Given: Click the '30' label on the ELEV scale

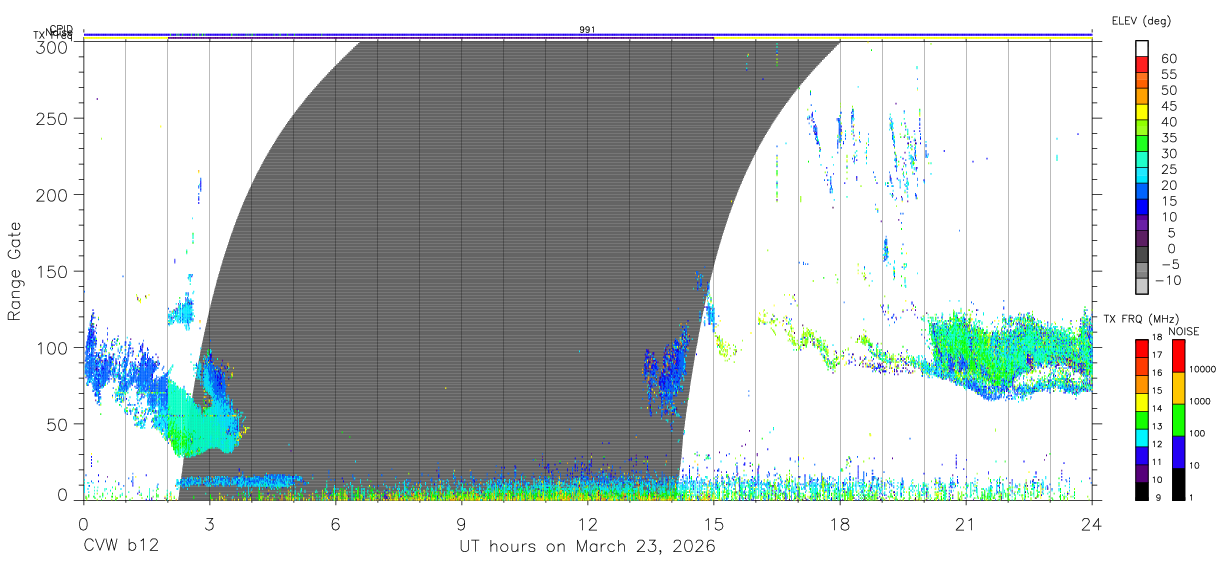Looking at the screenshot, I should point(1168,154).
